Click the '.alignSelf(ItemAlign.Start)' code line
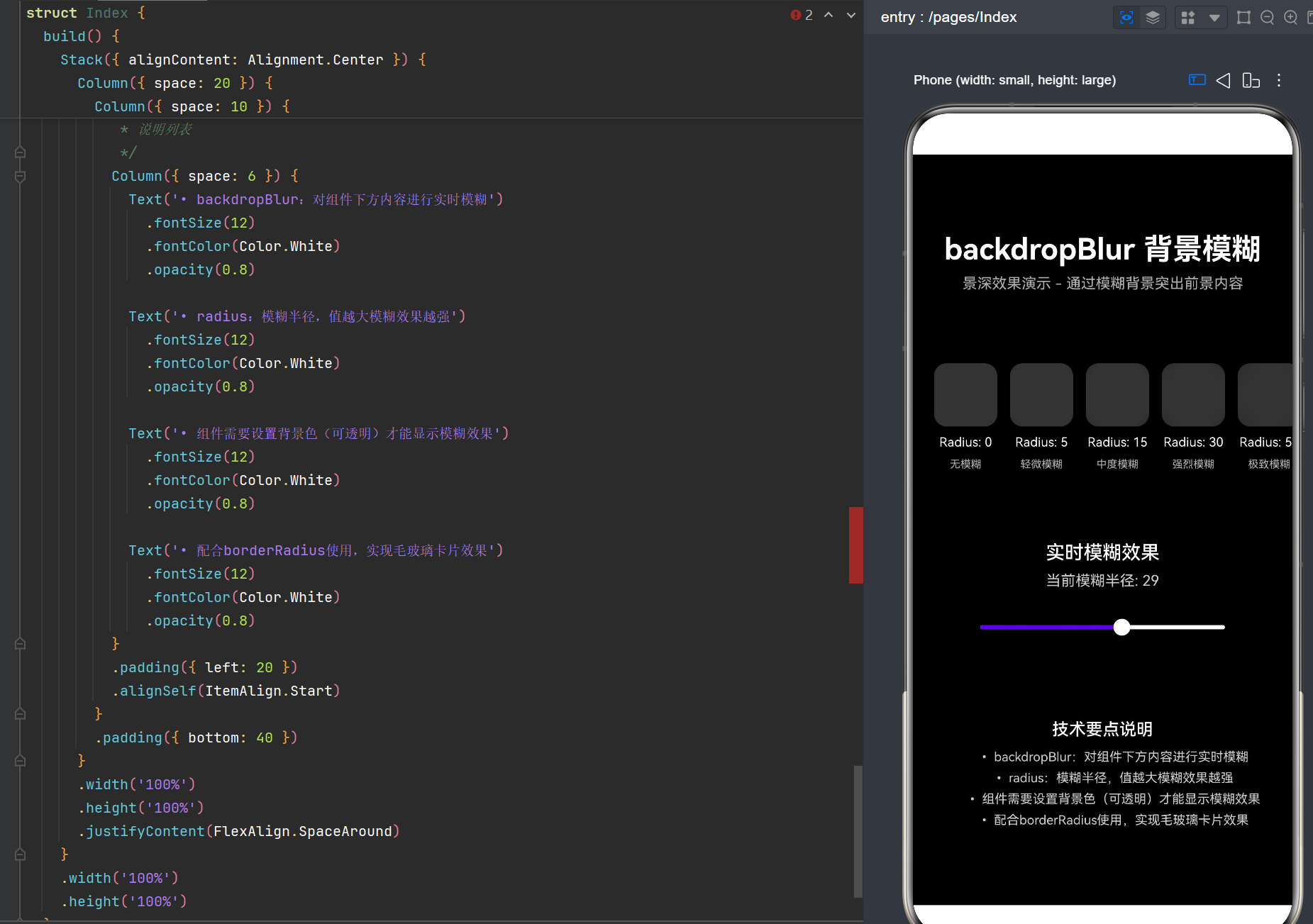Viewport: 1313px width, 924px height. pyautogui.click(x=226, y=691)
